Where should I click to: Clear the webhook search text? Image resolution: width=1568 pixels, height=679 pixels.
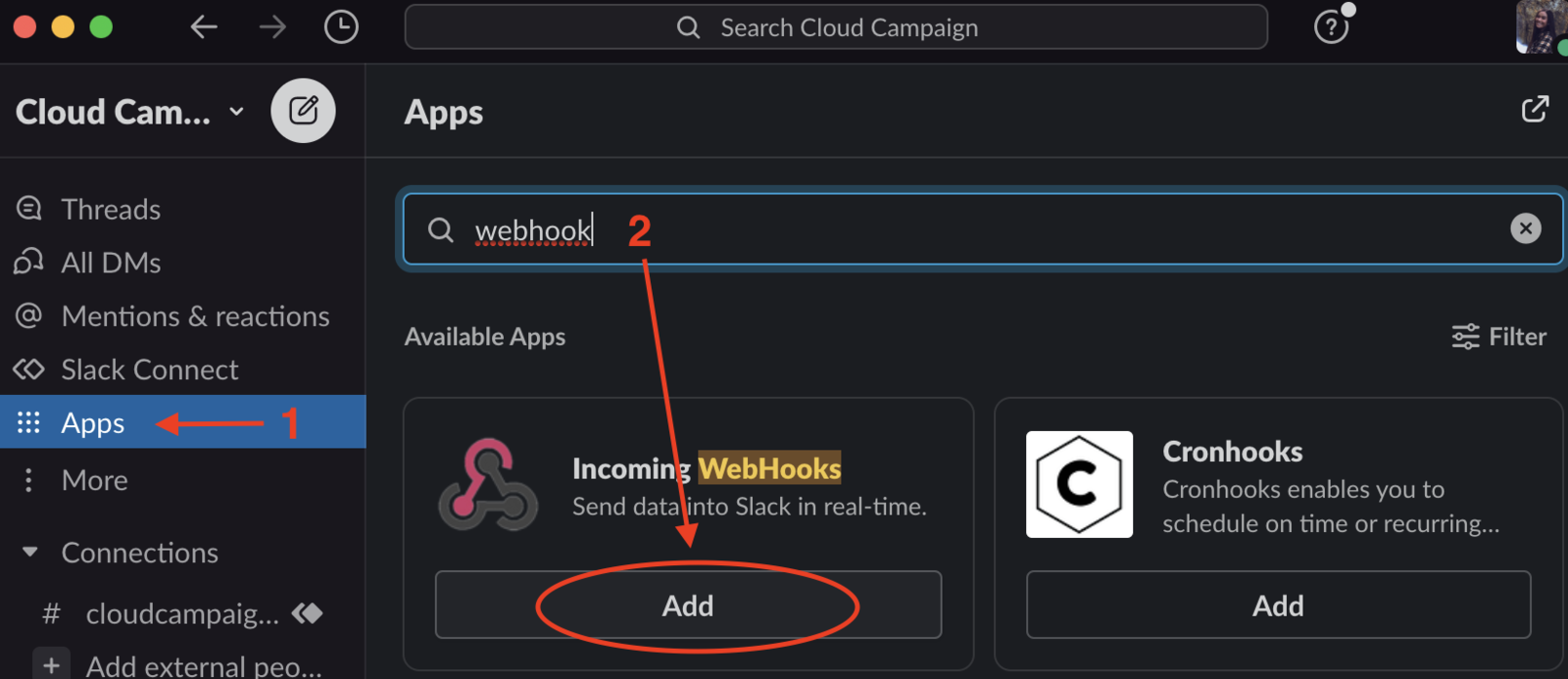point(1525,228)
